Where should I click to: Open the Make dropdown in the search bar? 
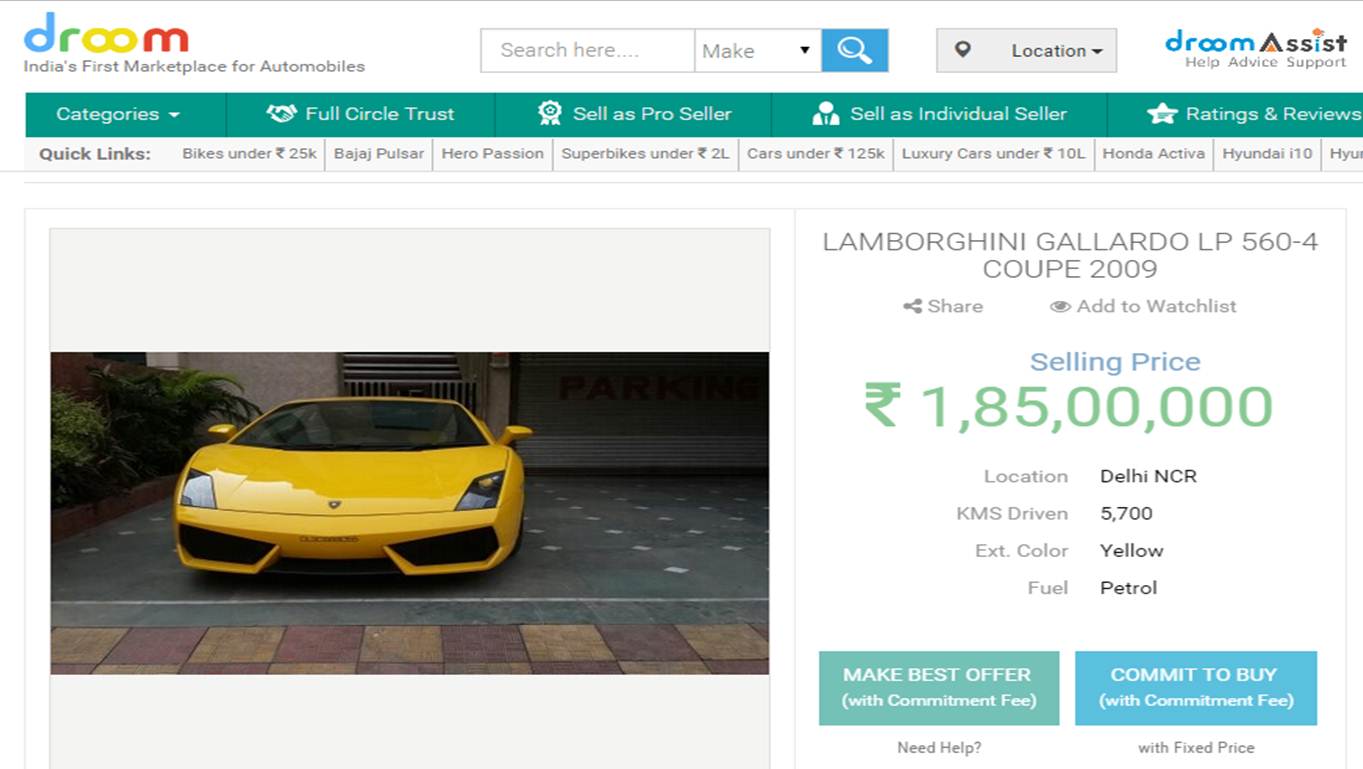[x=757, y=50]
